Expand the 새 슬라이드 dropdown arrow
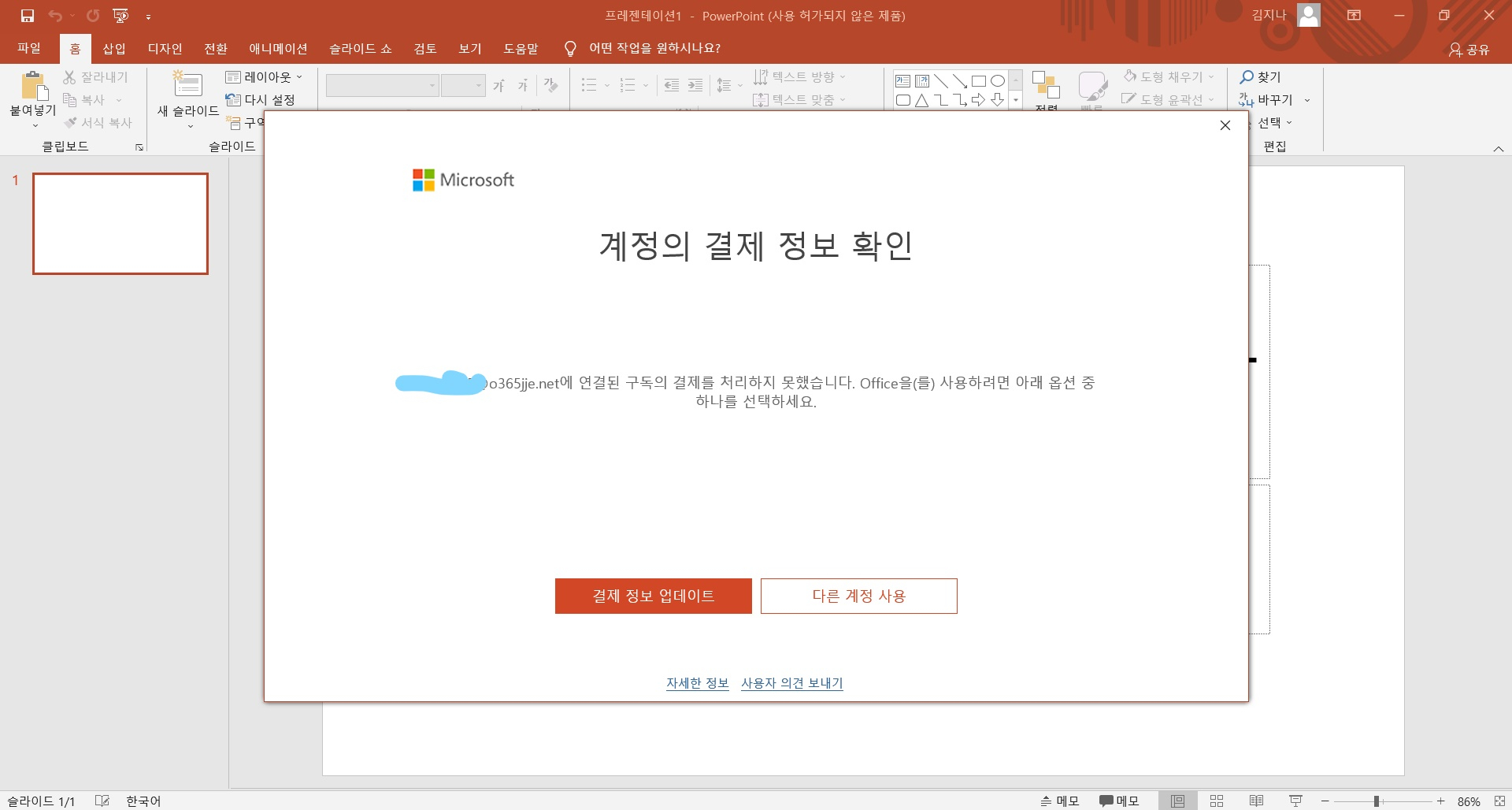 [190, 126]
